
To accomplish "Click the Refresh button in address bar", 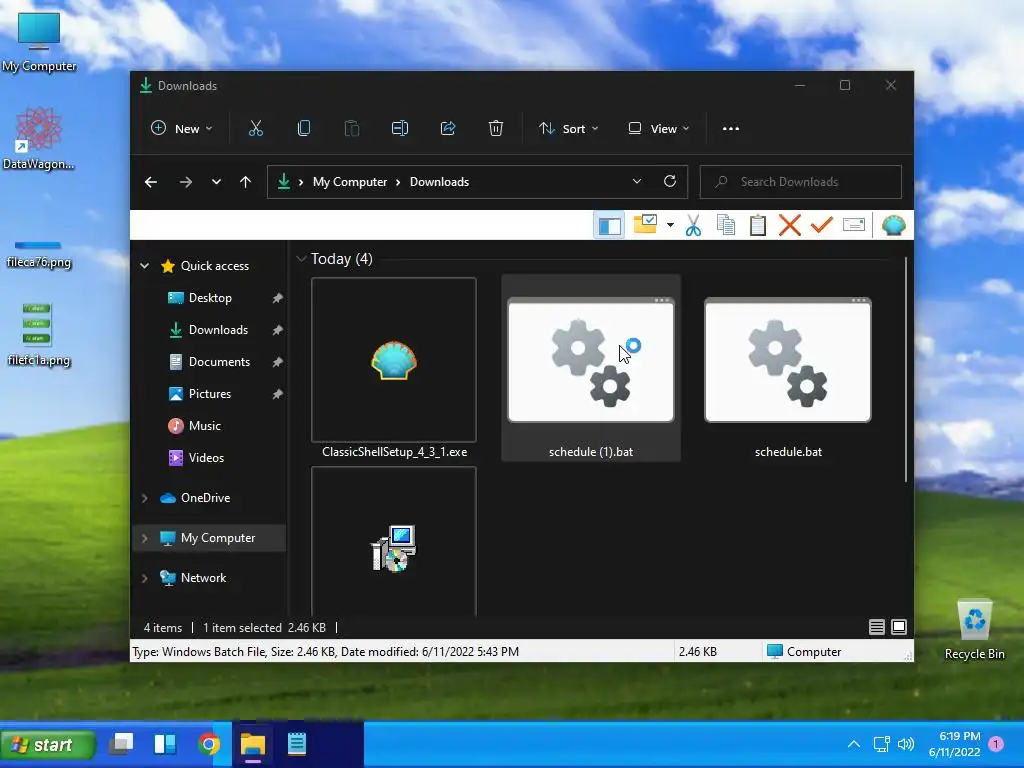I will (x=669, y=182).
